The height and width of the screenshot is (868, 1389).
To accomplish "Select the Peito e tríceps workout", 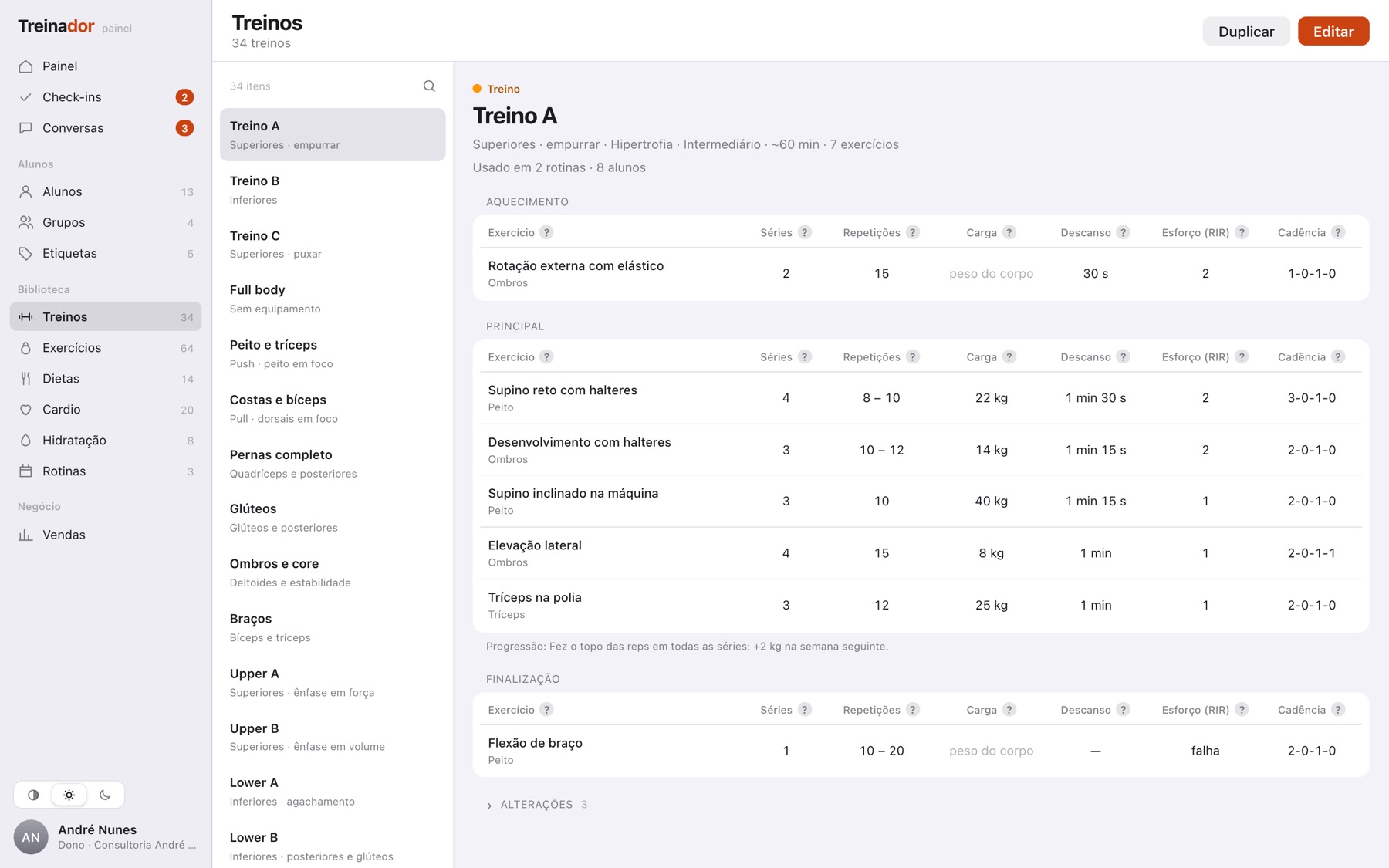I will point(333,353).
